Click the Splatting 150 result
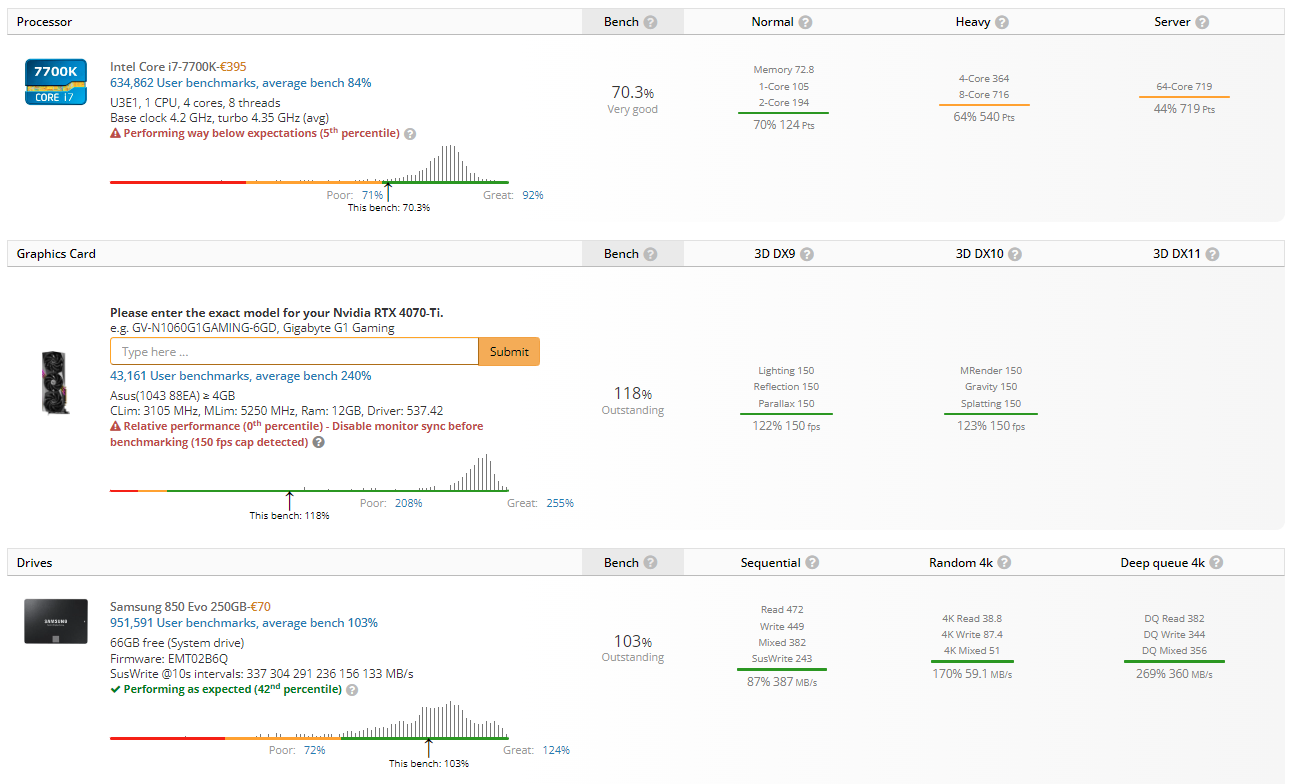The width and height of the screenshot is (1295, 784). (991, 404)
